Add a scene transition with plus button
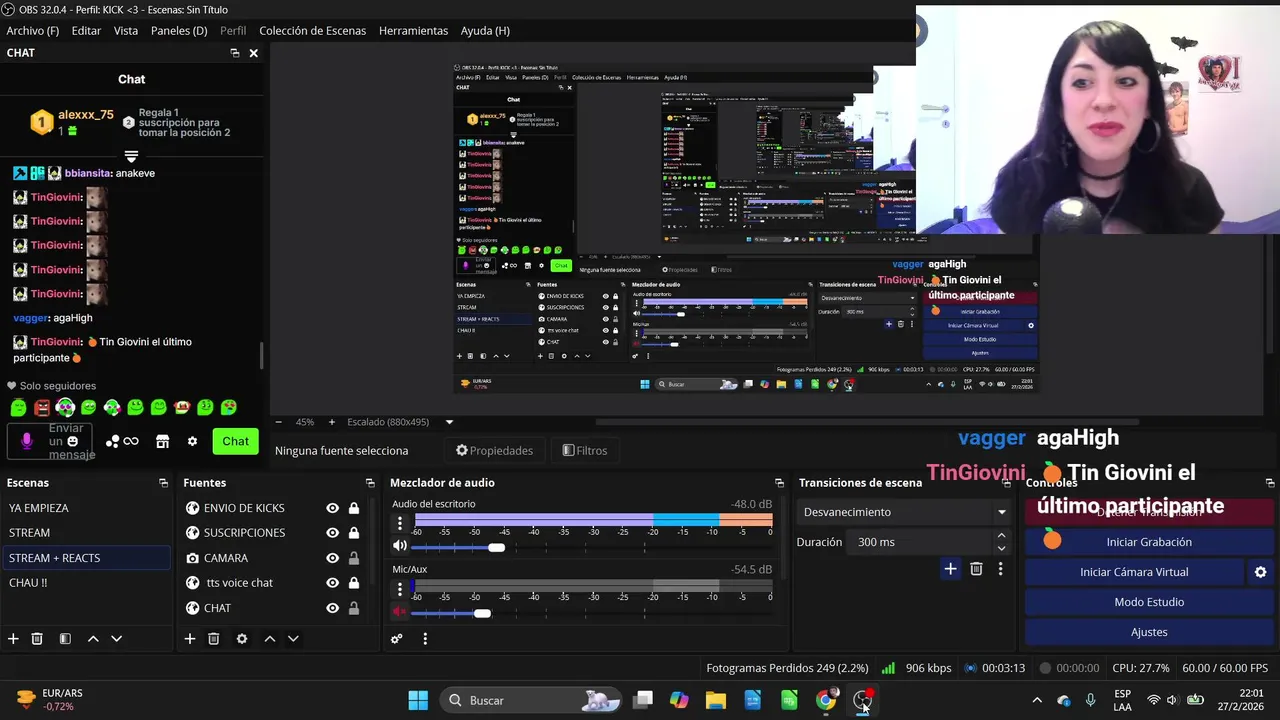This screenshot has width=1280, height=720. coord(950,569)
